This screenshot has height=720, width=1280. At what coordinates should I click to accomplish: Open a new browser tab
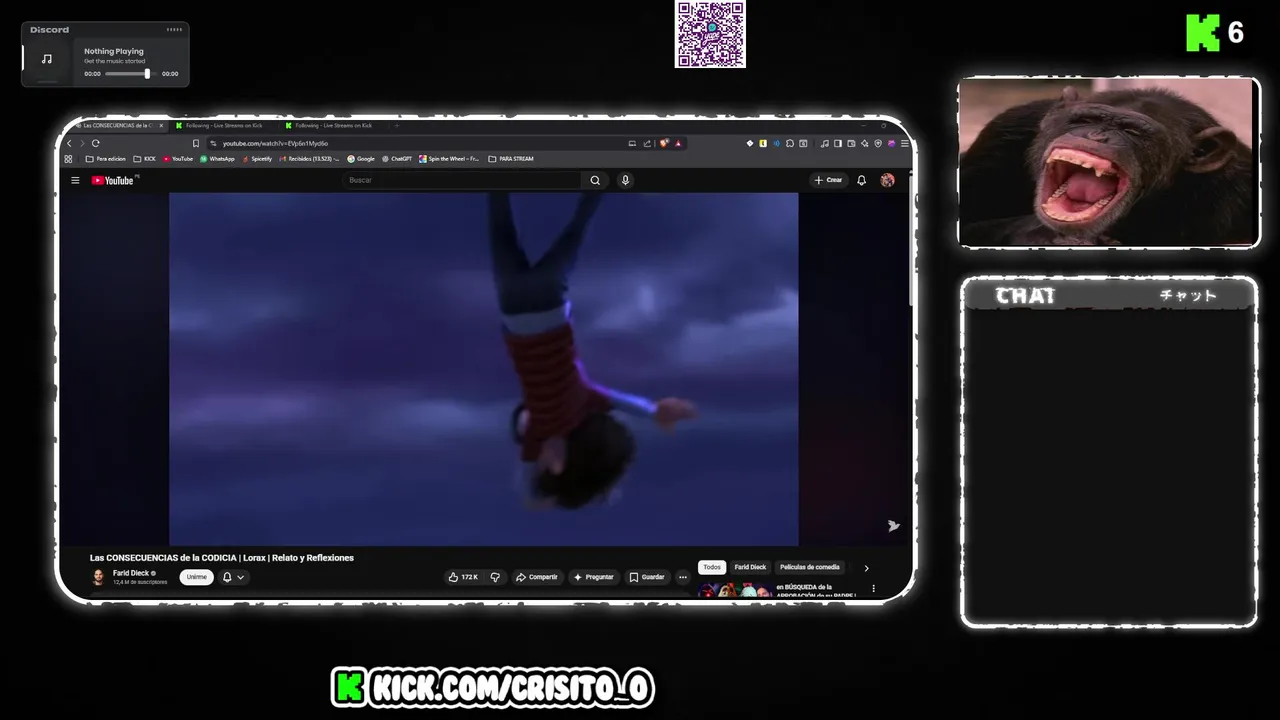(397, 126)
